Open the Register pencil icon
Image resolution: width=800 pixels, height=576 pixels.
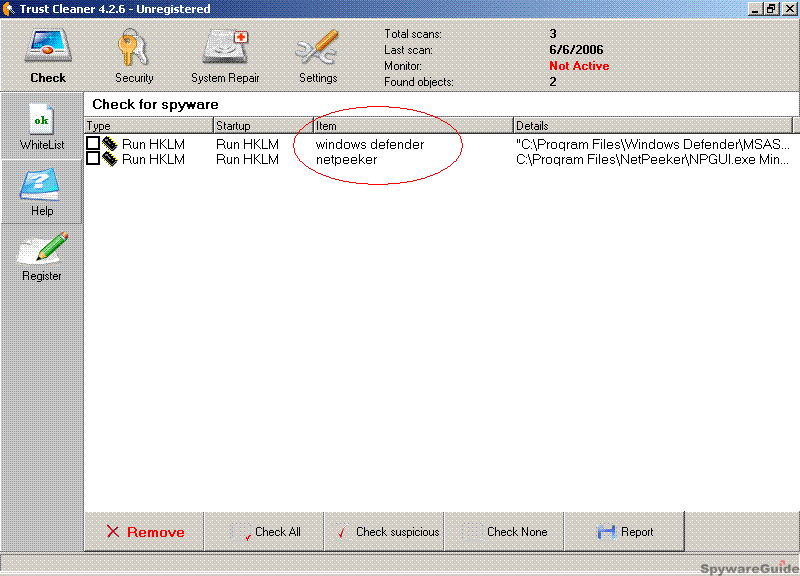42,248
